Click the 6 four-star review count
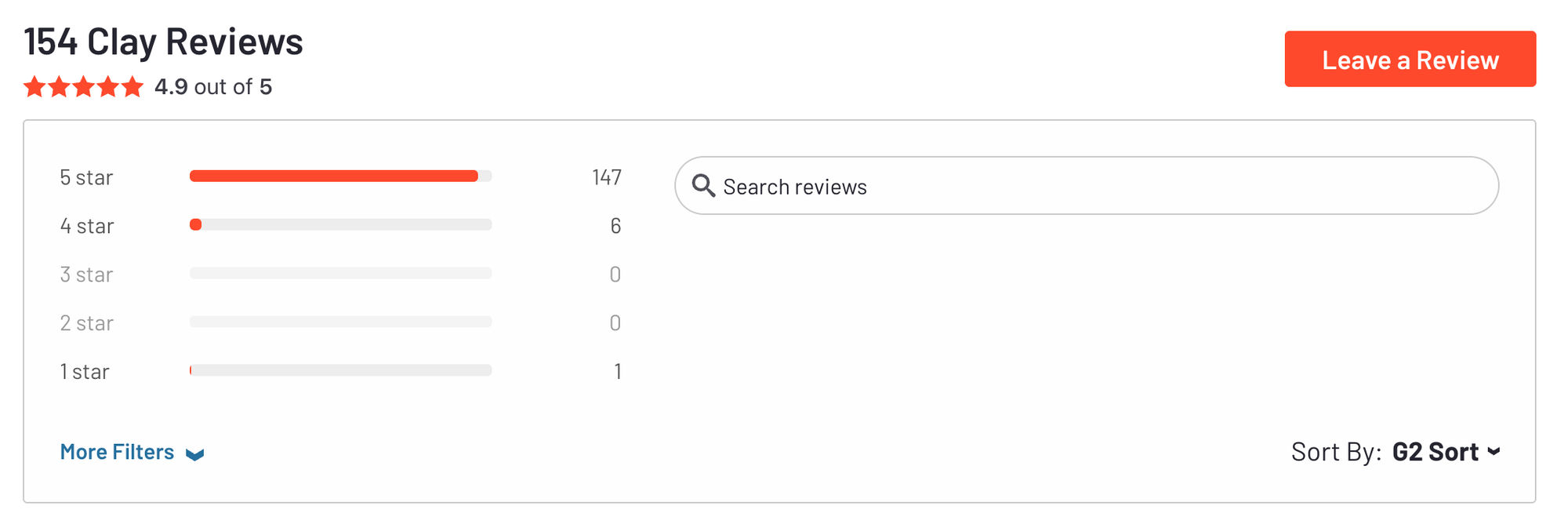This screenshot has height=524, width=1568. [615, 226]
